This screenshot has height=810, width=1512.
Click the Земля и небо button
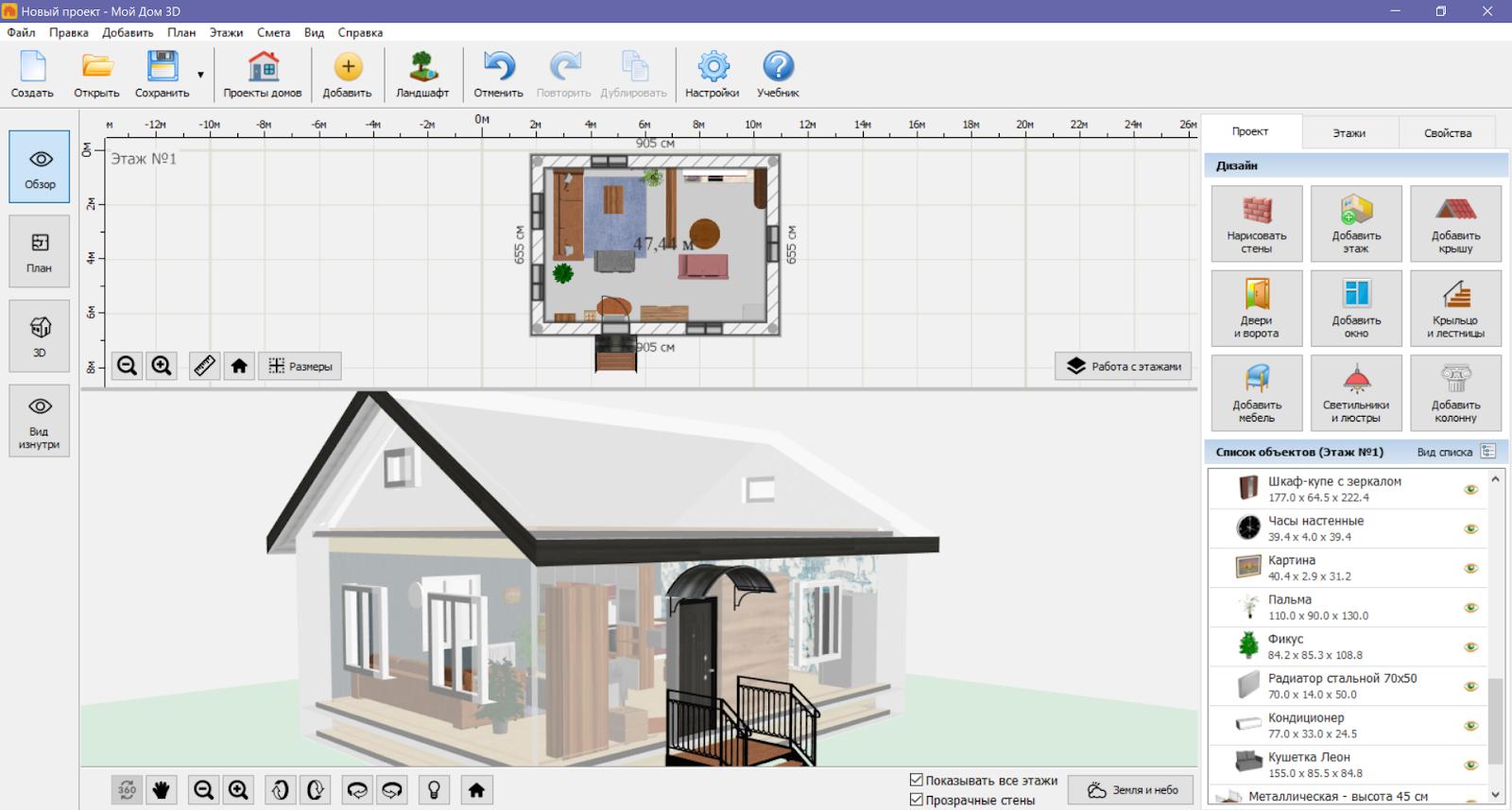point(1131,790)
